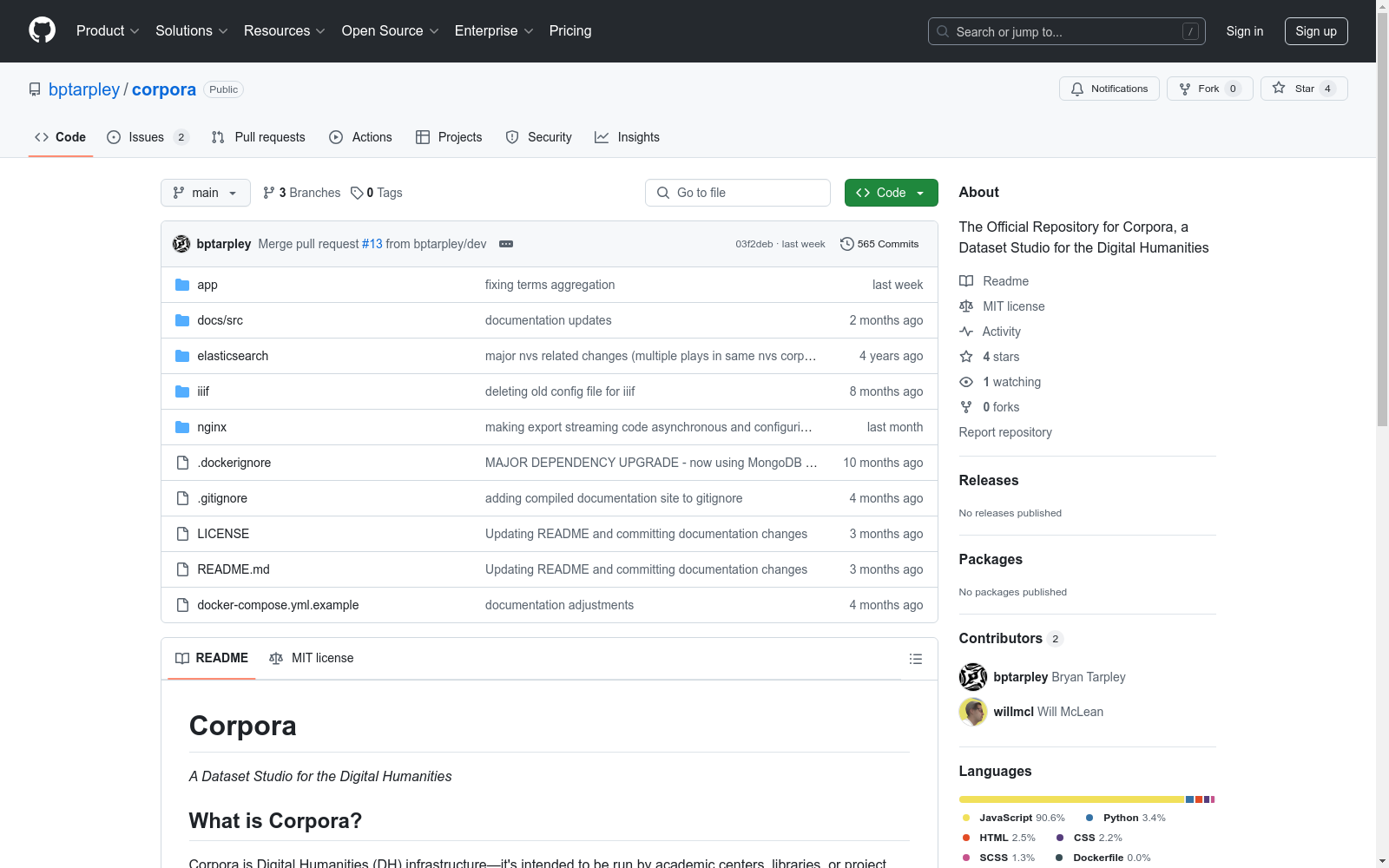Viewport: 1389px width, 868px height.
Task: Click the commit history clock icon
Action: click(847, 244)
